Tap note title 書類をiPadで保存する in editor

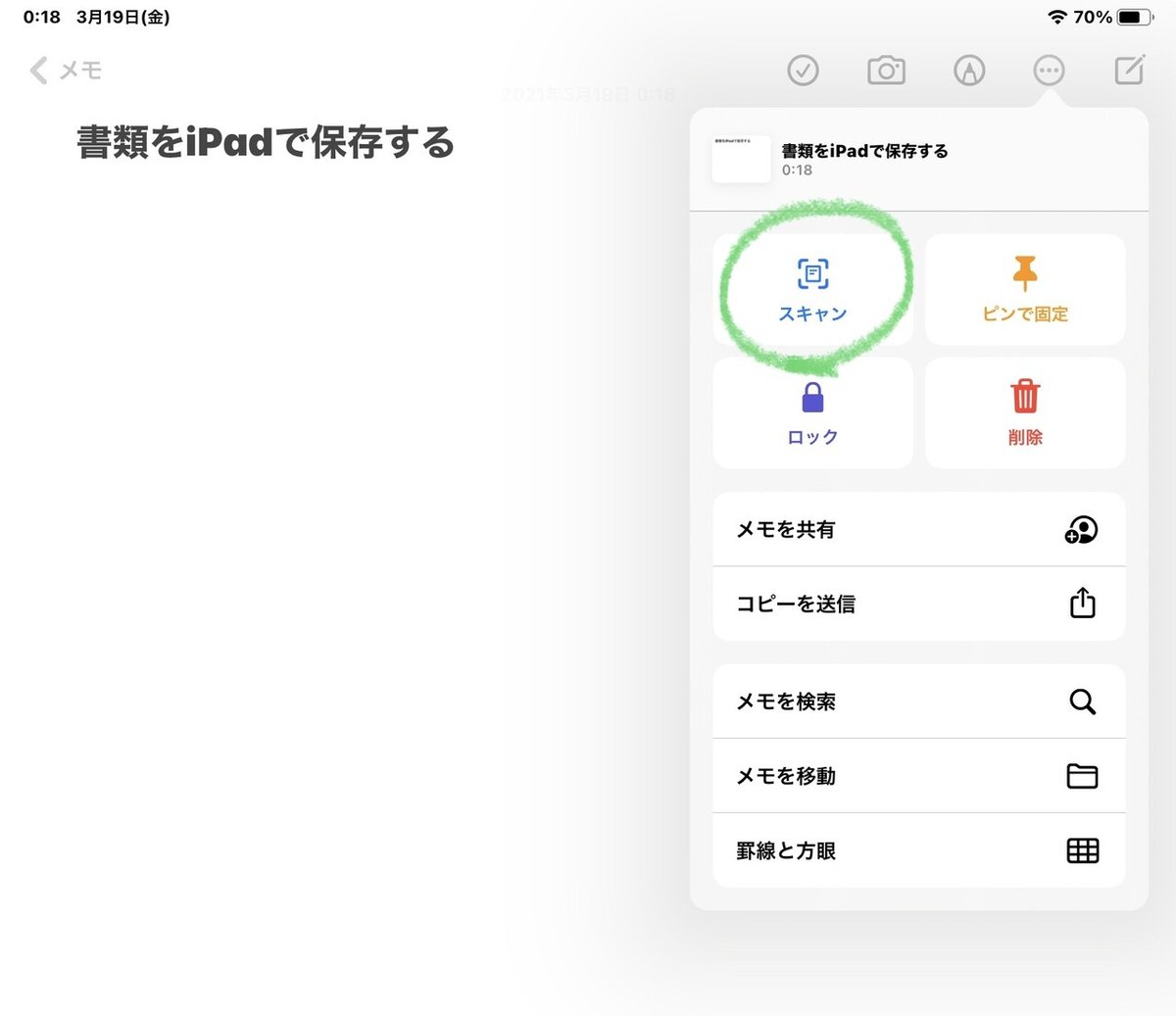point(266,143)
